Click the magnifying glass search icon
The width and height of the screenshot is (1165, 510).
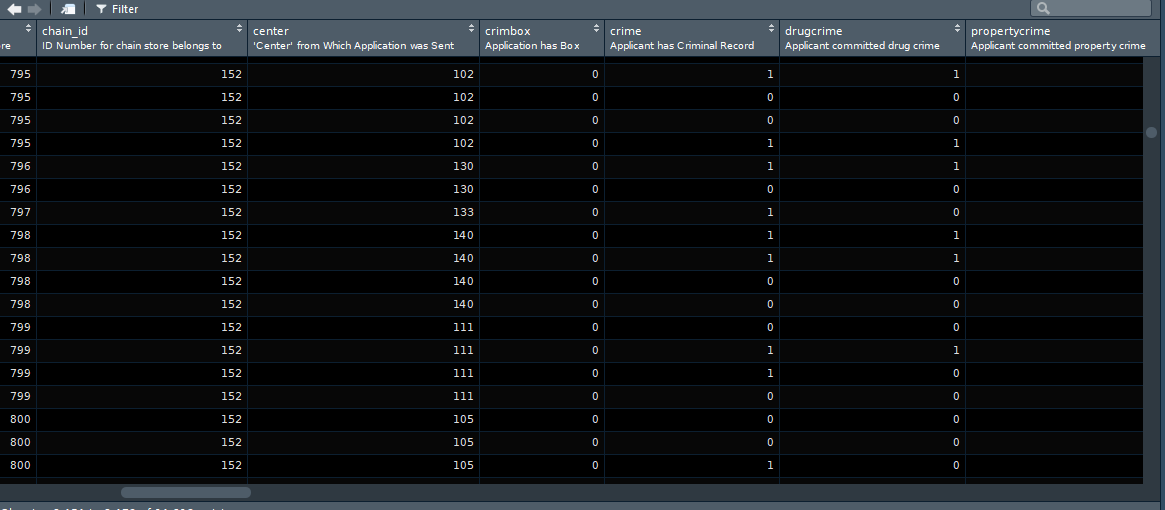click(x=1044, y=9)
